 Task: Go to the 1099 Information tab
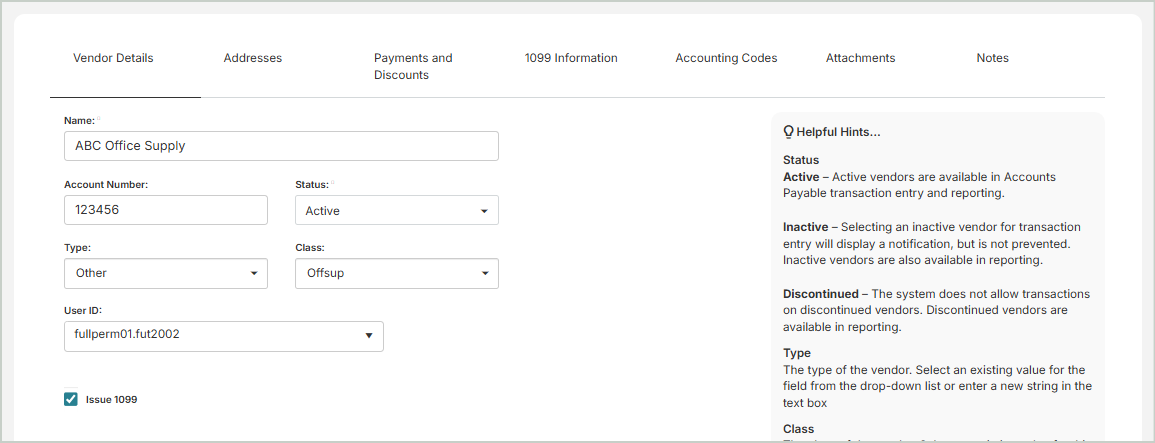tap(571, 58)
